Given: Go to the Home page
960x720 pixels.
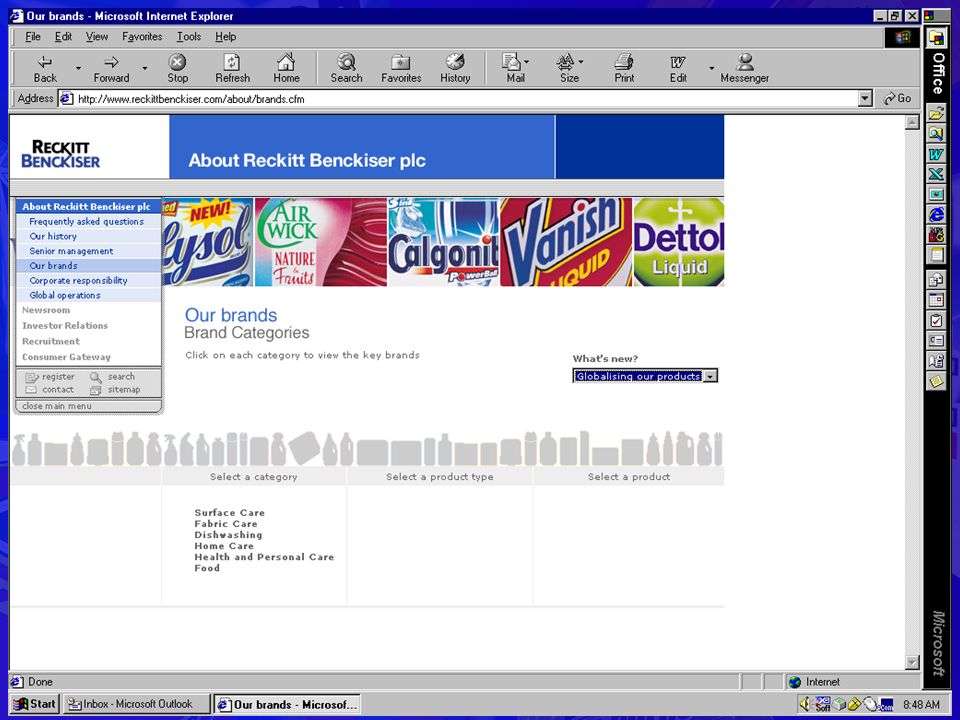Looking at the screenshot, I should point(286,68).
